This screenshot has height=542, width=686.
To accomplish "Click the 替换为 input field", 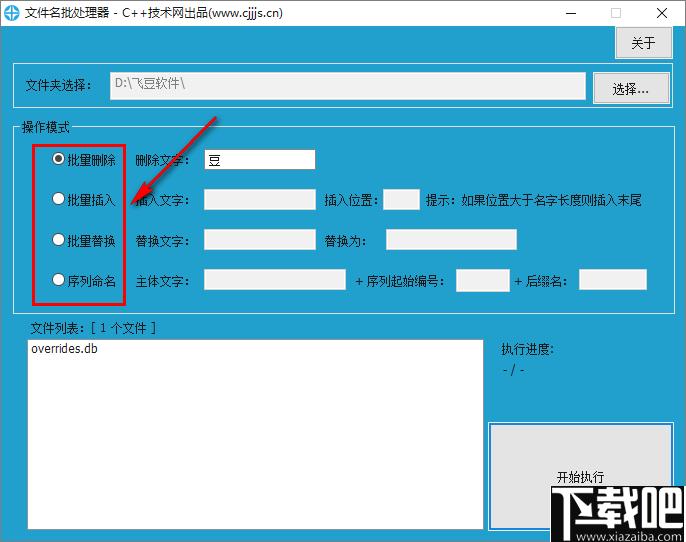I will (x=451, y=240).
